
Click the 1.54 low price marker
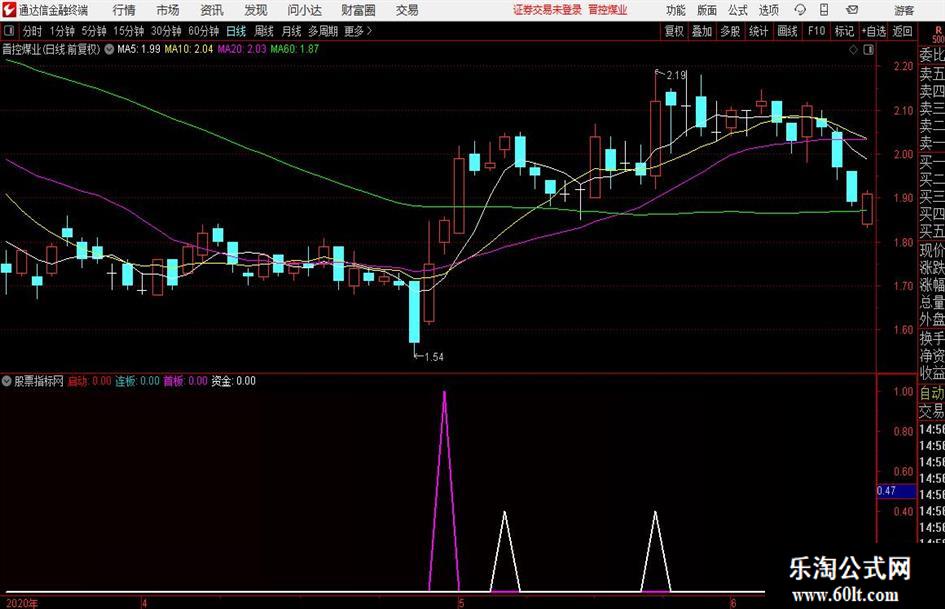click(434, 357)
